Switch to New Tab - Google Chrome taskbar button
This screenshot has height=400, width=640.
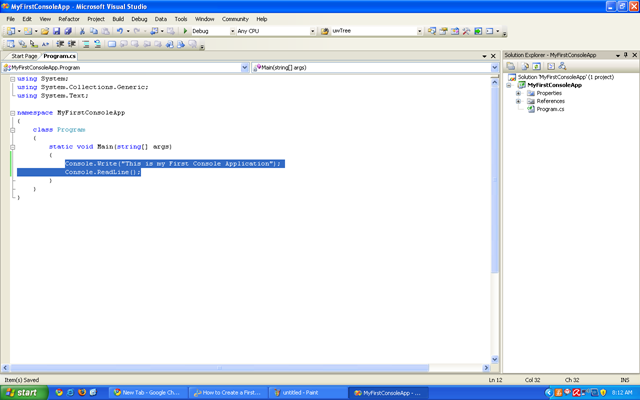(x=149, y=393)
